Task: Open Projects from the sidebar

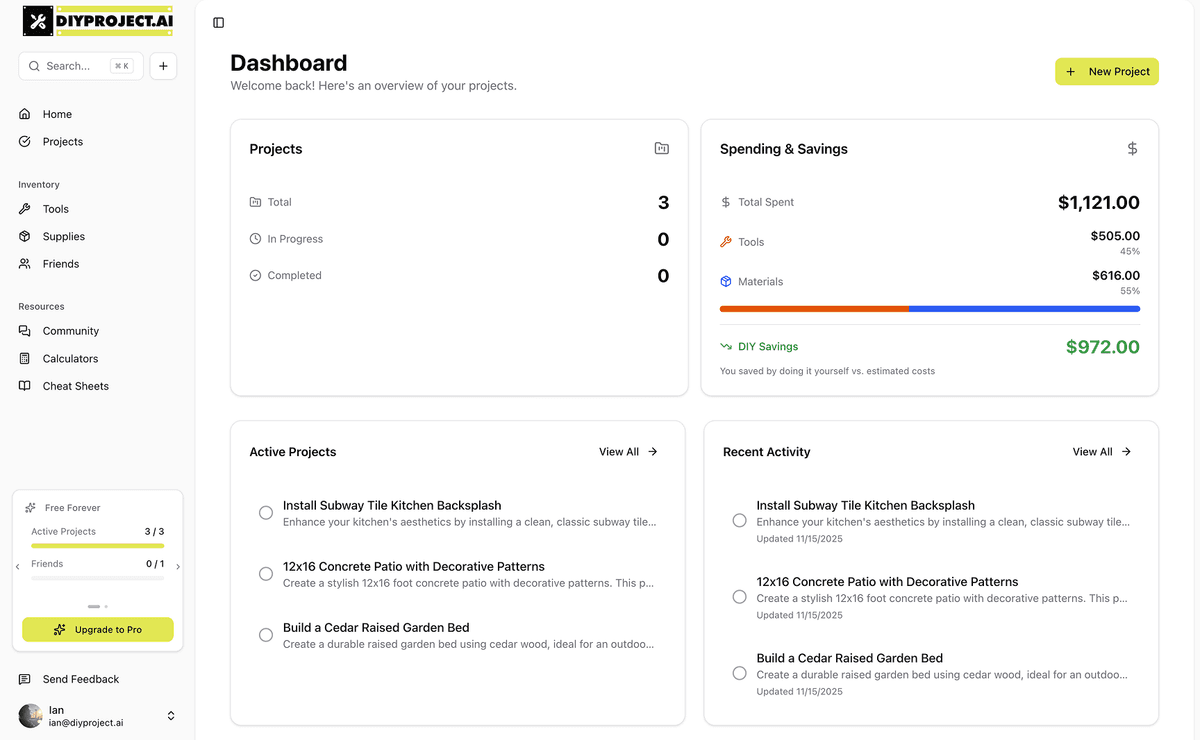Action: [62, 142]
